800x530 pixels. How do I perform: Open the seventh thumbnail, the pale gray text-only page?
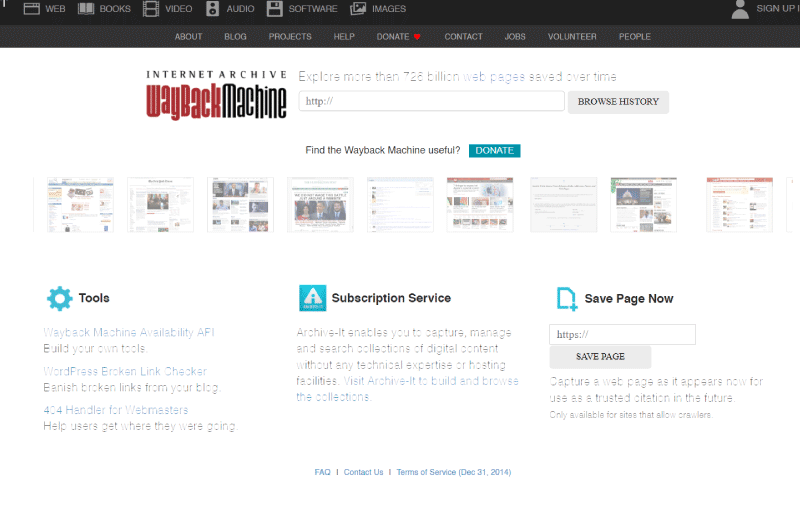point(564,205)
